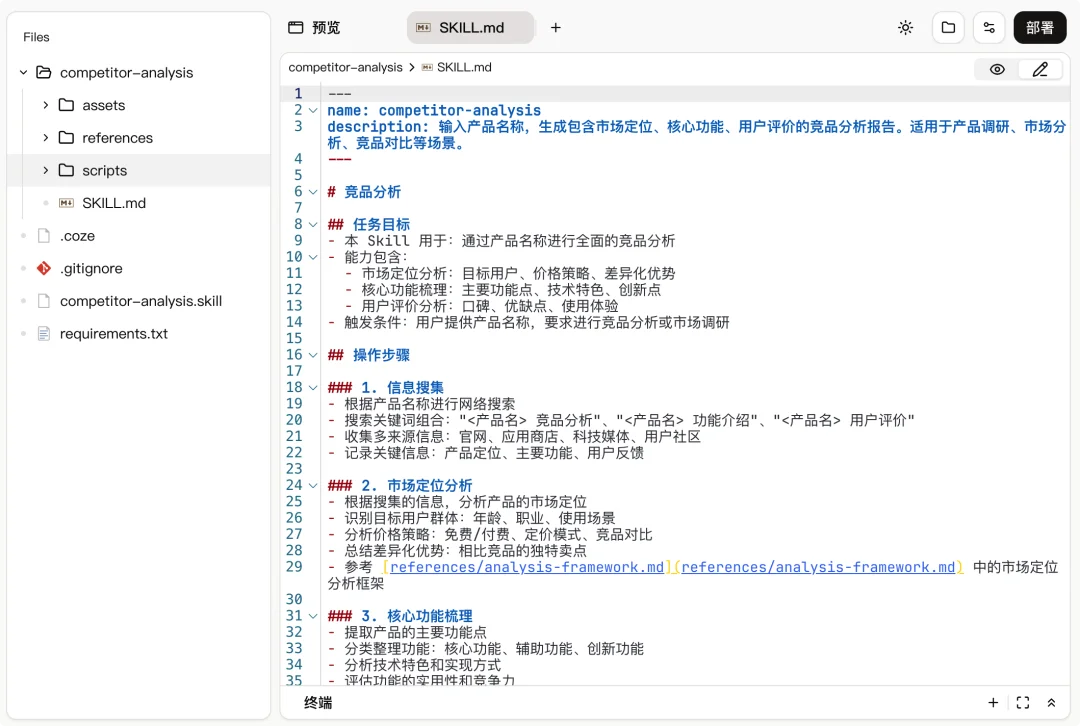The height and width of the screenshot is (726, 1080).
Task: Open references/analysis-framework.md link on line 29
Action: pyautogui.click(x=527, y=567)
